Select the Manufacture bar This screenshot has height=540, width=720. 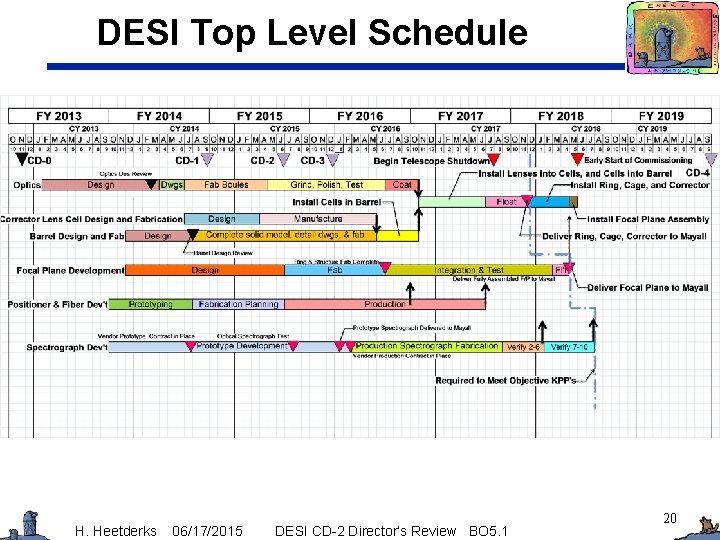[318, 219]
